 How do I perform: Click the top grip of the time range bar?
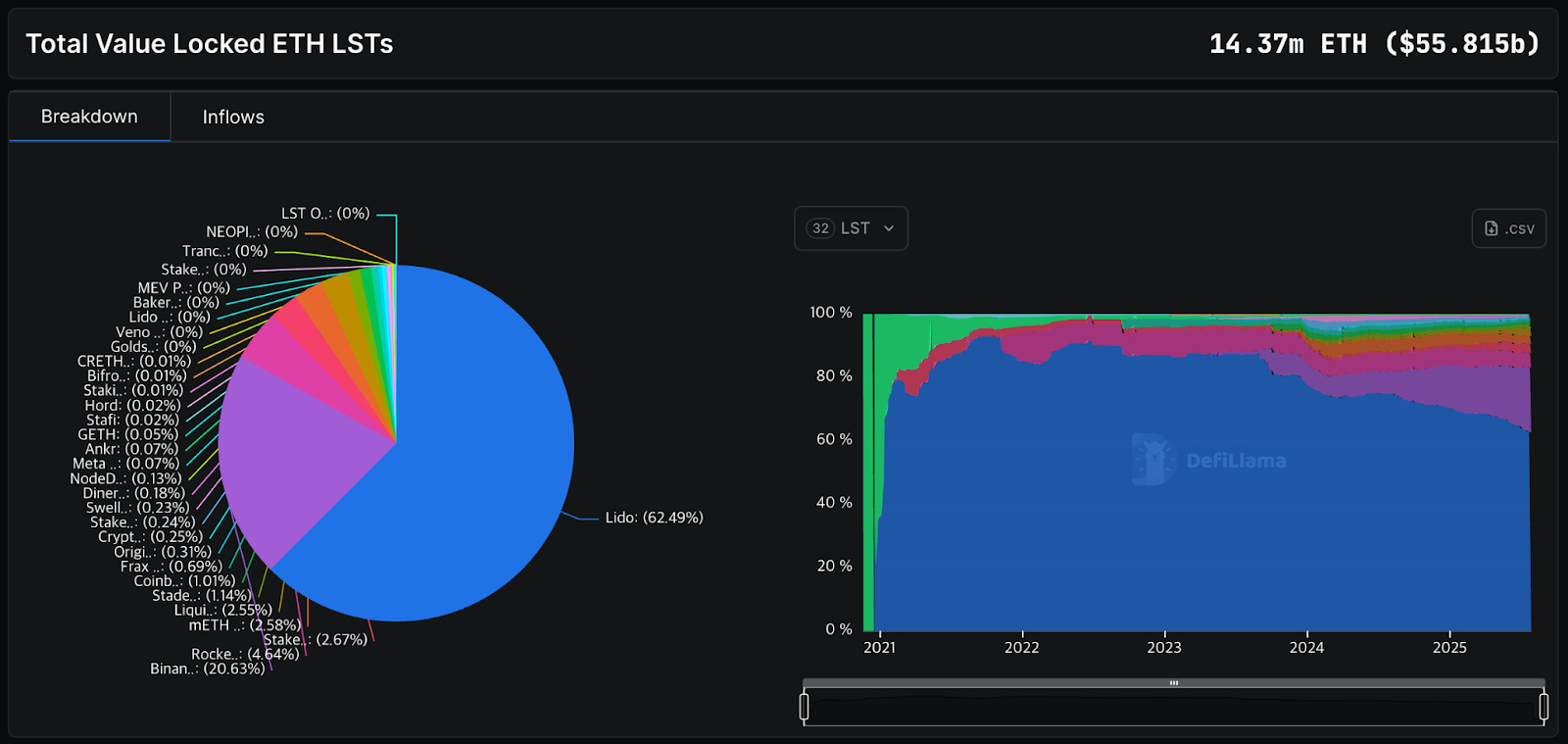tap(1174, 683)
